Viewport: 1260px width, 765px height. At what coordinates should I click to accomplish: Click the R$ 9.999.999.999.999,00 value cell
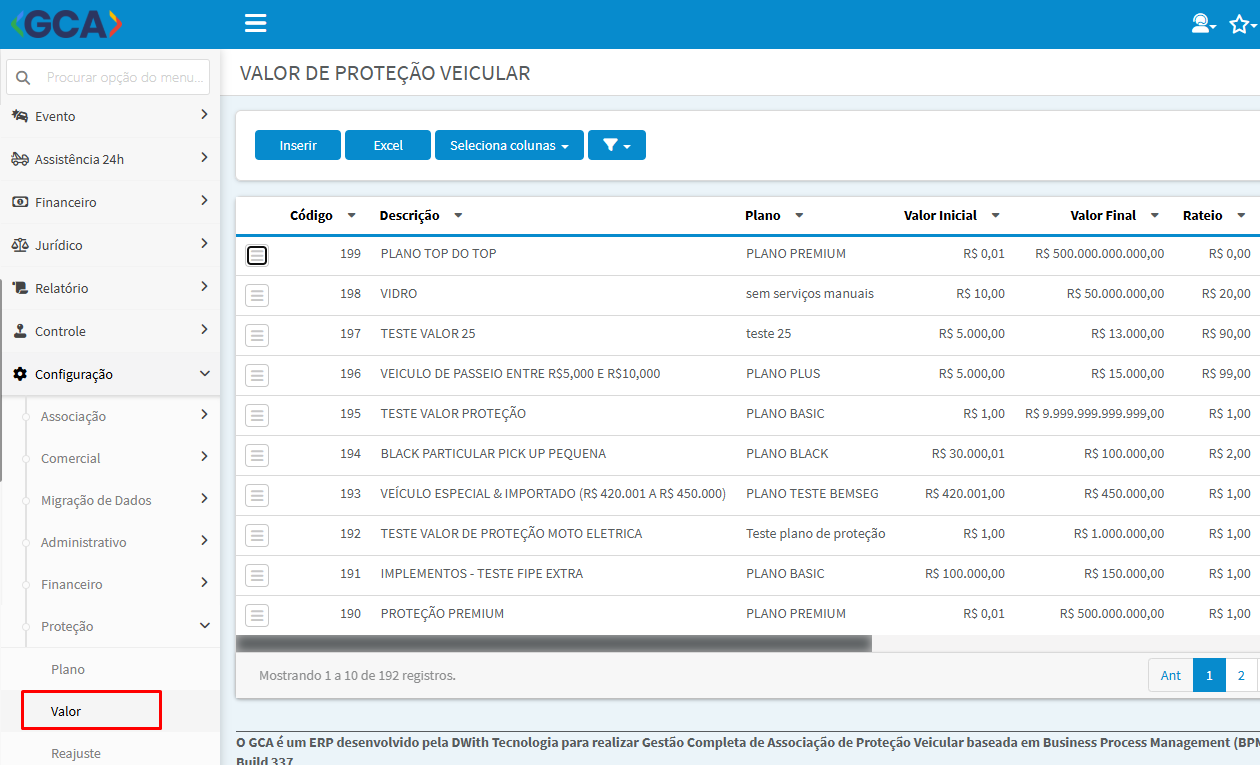tap(1094, 413)
